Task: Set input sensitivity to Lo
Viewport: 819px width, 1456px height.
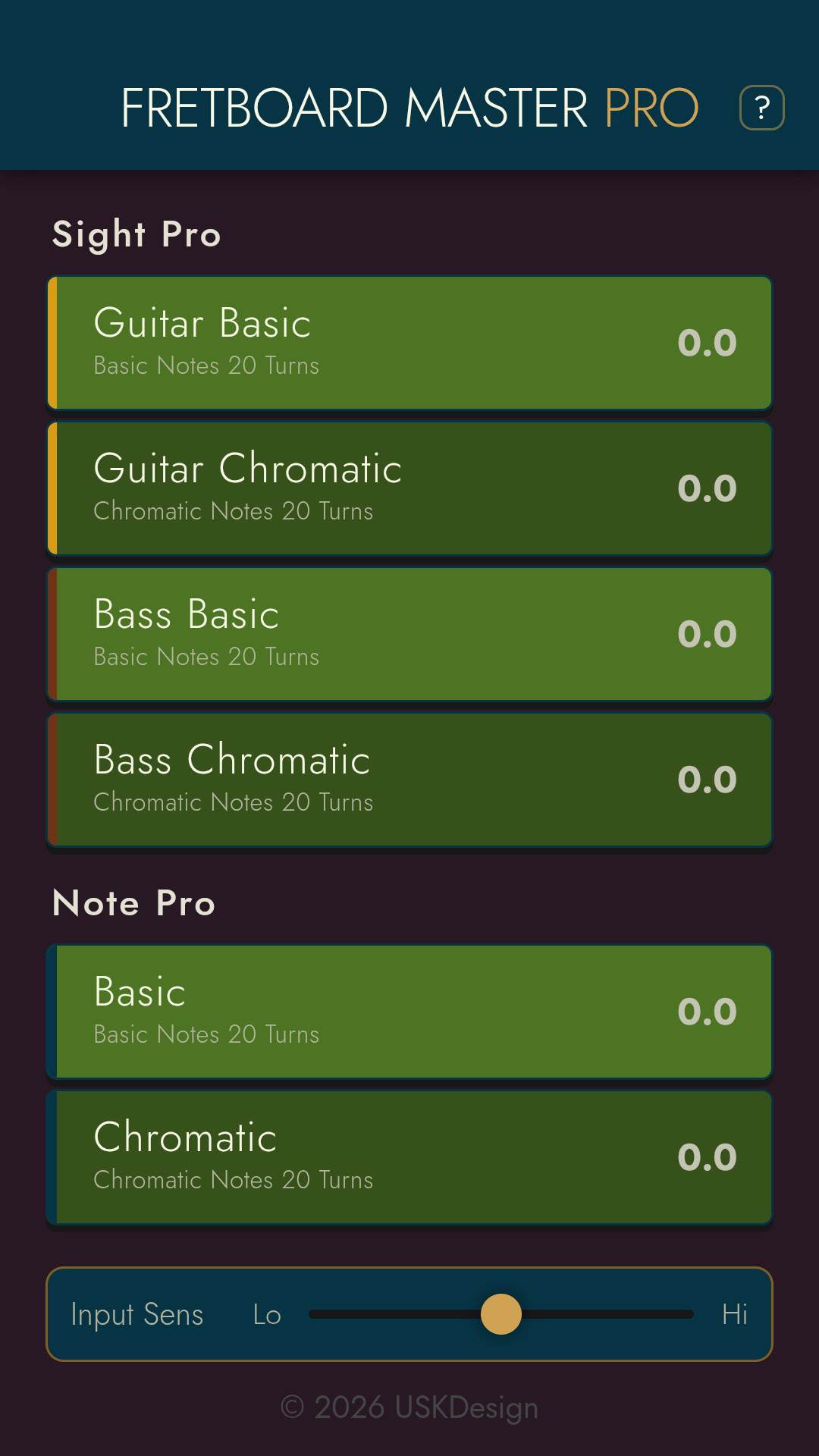Action: point(266,1314)
